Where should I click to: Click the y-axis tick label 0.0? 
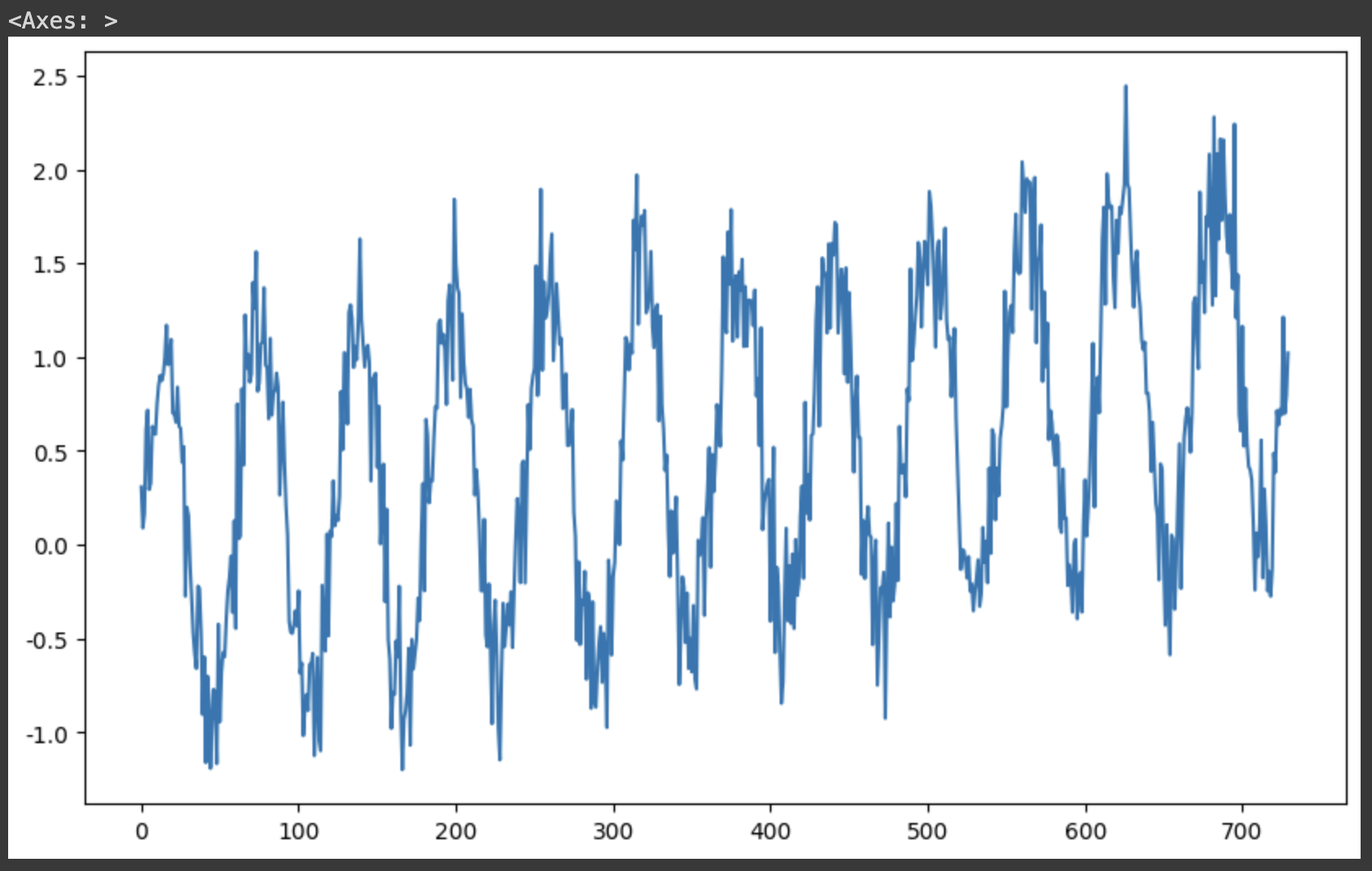50,546
